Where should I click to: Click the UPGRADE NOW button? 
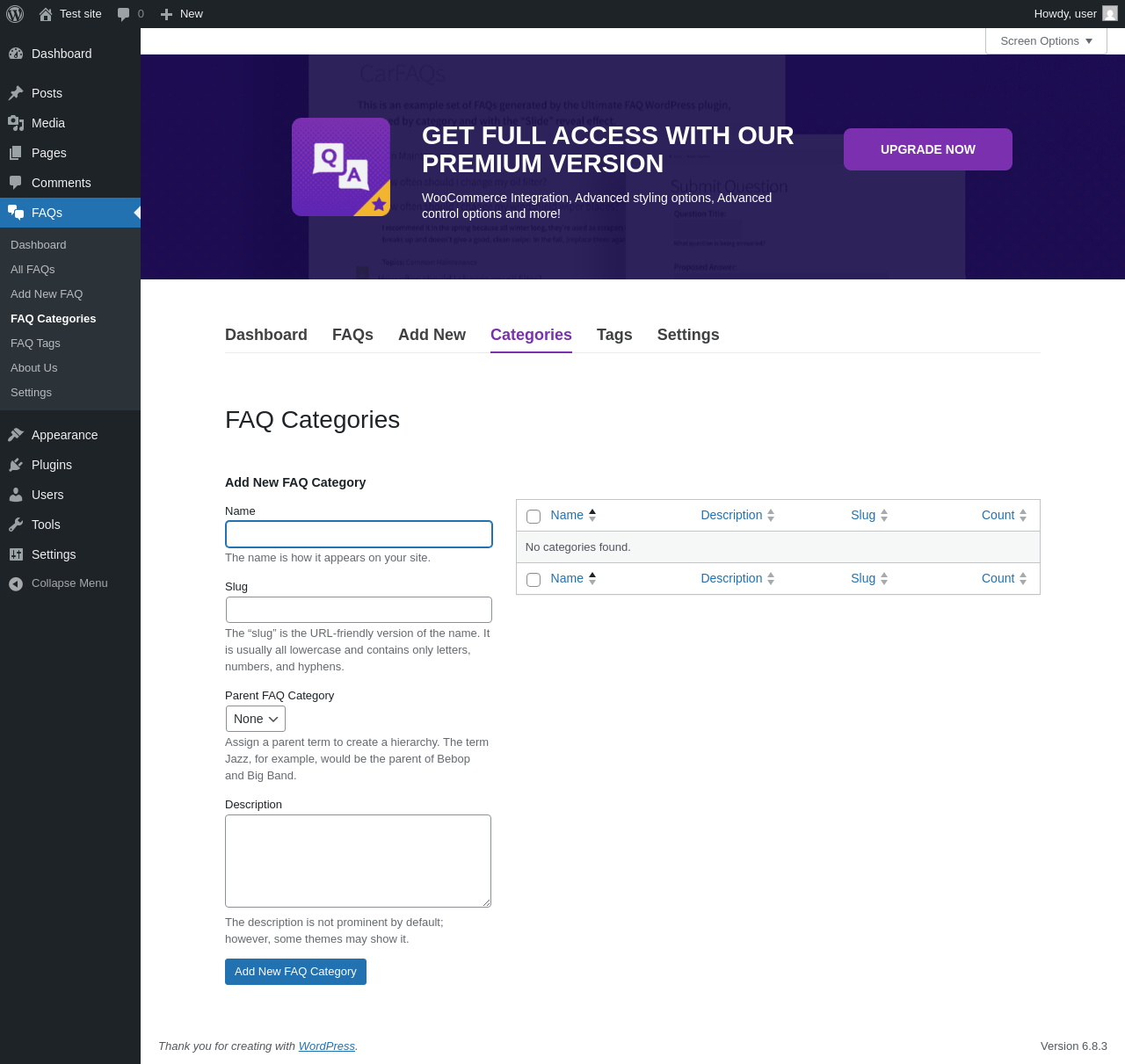(928, 149)
